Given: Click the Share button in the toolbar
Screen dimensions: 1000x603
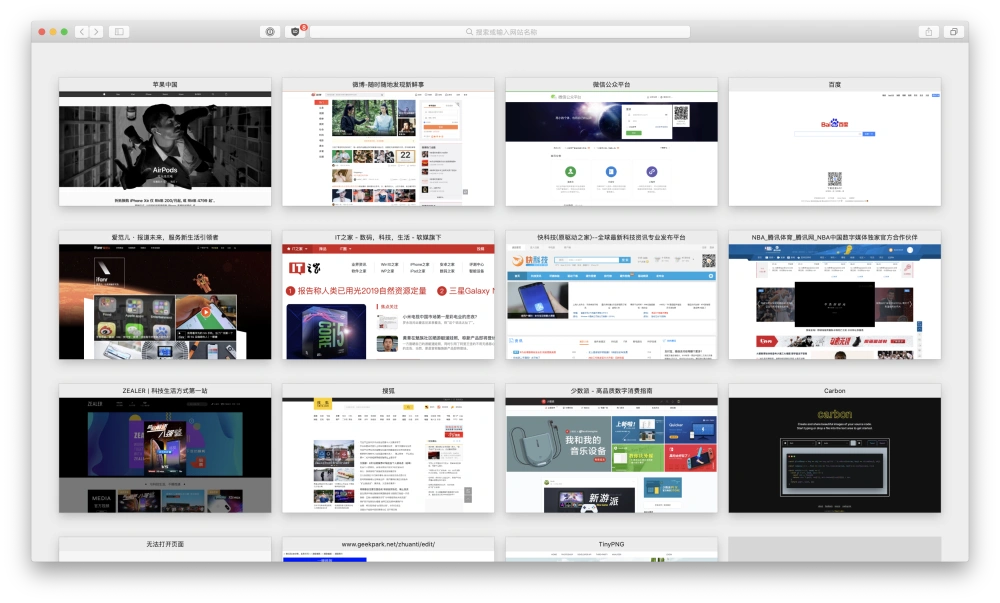Looking at the screenshot, I should point(929,32).
